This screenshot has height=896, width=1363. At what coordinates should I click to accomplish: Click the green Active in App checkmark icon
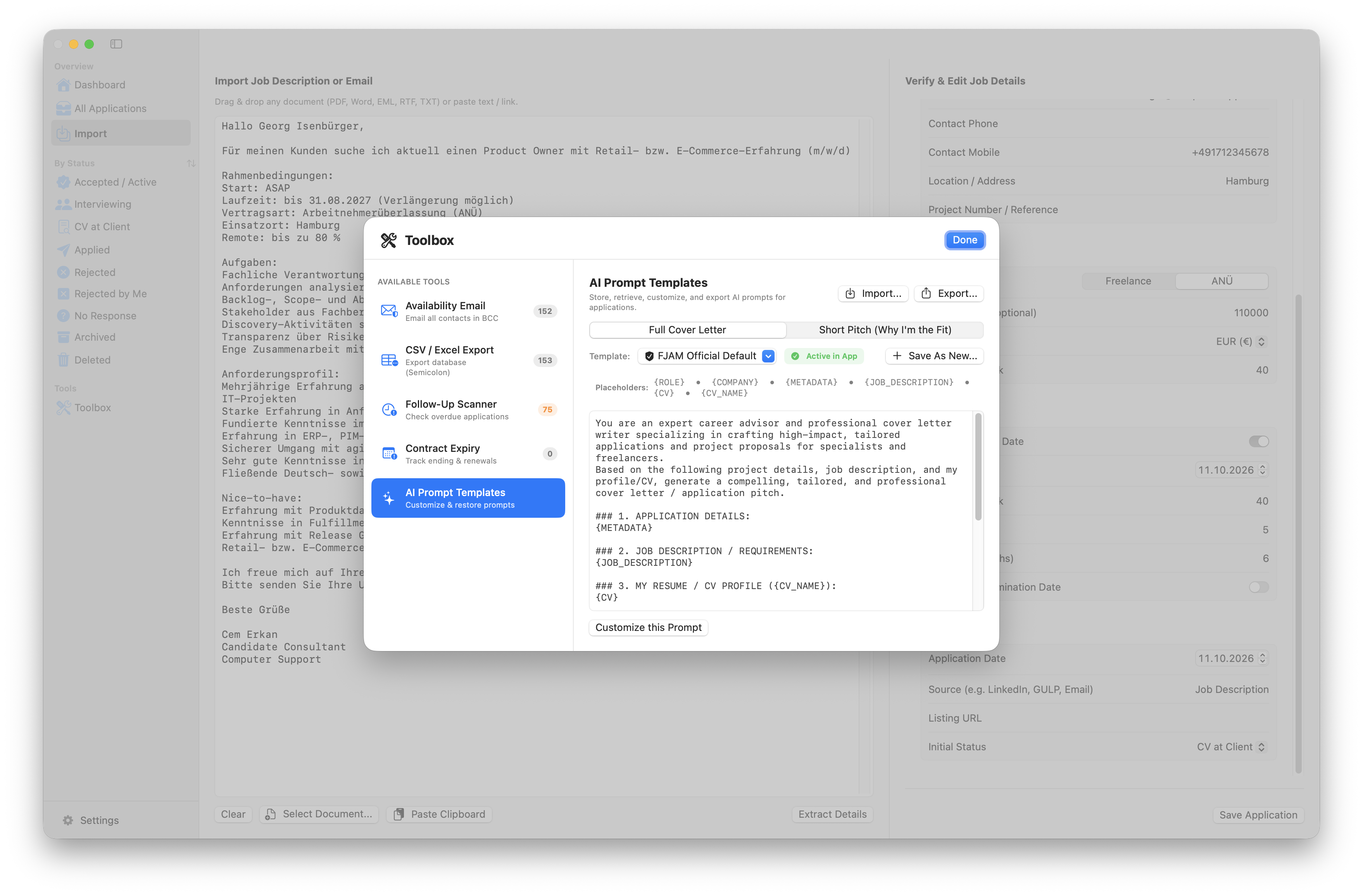[795, 356]
